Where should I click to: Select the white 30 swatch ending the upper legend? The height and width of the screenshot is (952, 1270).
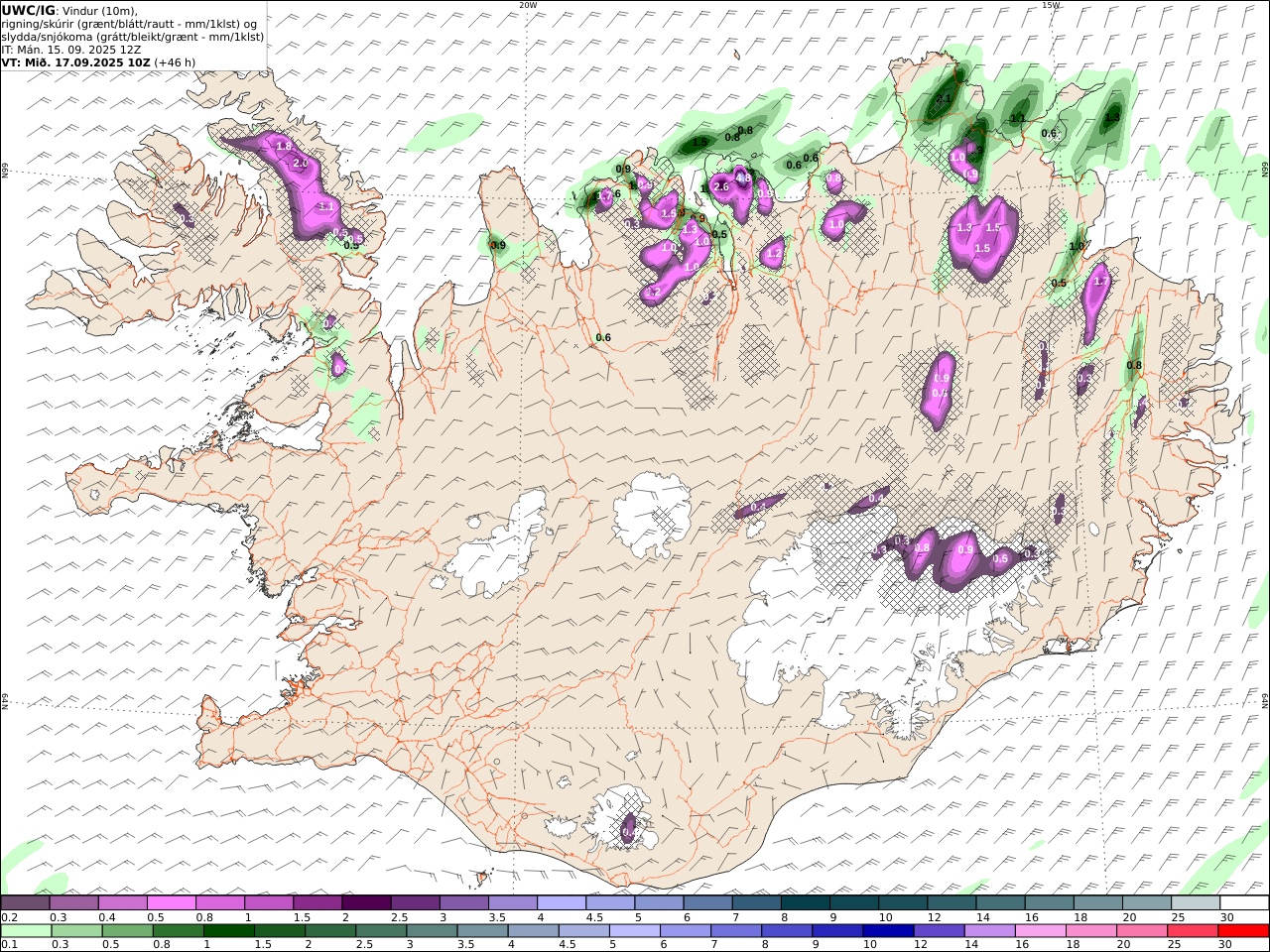point(1244,903)
